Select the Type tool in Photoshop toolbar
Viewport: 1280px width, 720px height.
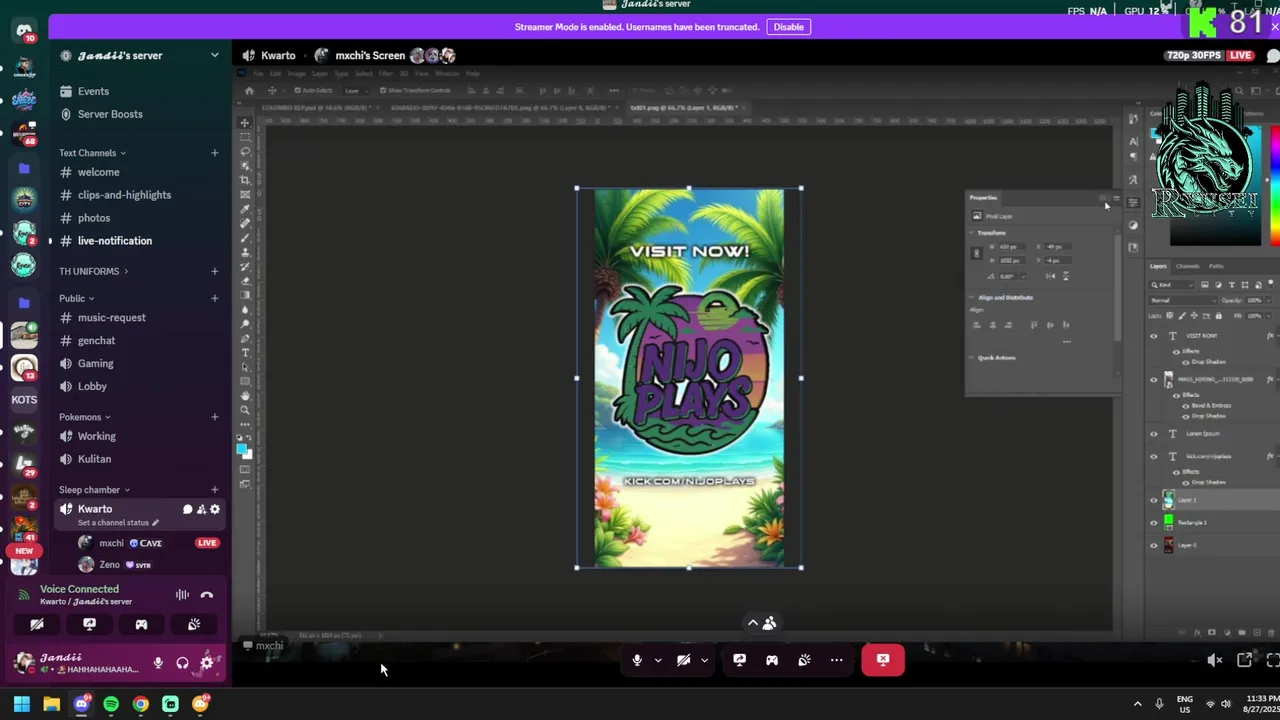point(245,352)
